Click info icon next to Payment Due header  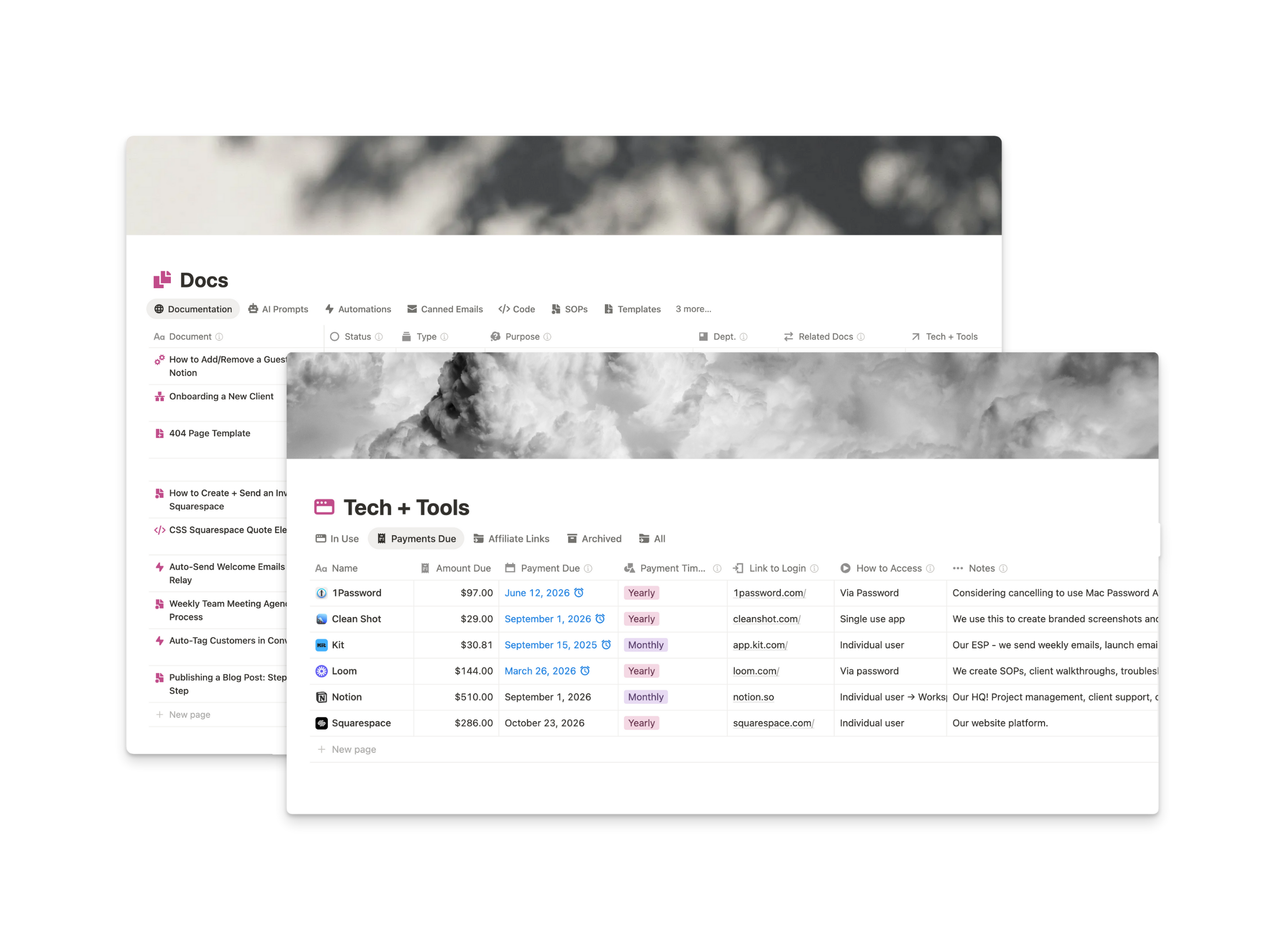pyautogui.click(x=588, y=568)
